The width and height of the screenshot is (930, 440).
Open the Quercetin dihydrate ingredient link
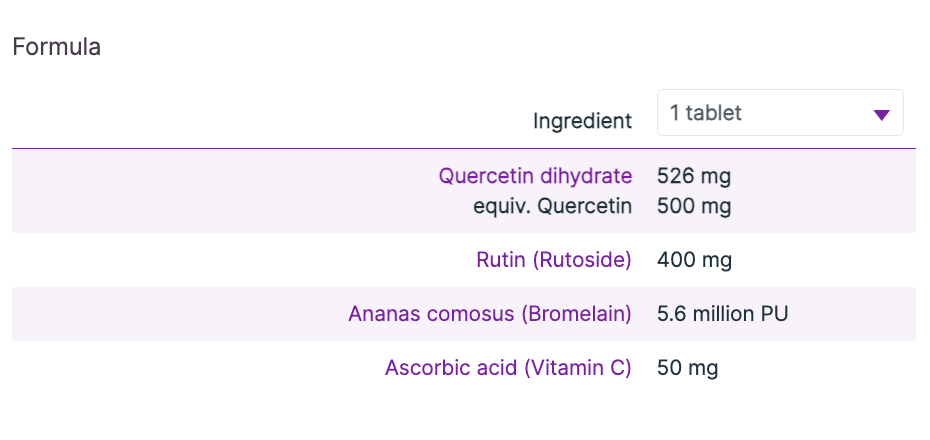(x=535, y=176)
